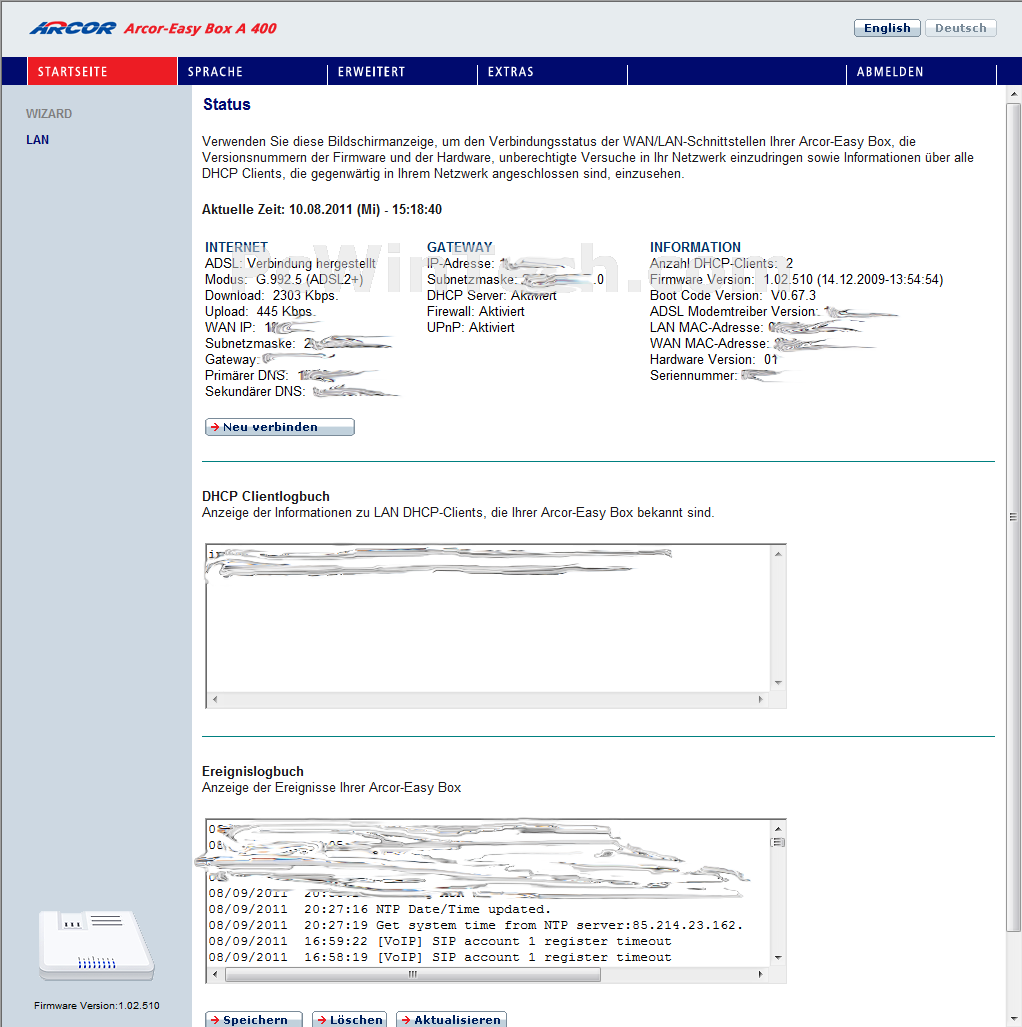Click the page vertical scrollbar thumb
This screenshot has height=1027, width=1022.
point(1013,517)
